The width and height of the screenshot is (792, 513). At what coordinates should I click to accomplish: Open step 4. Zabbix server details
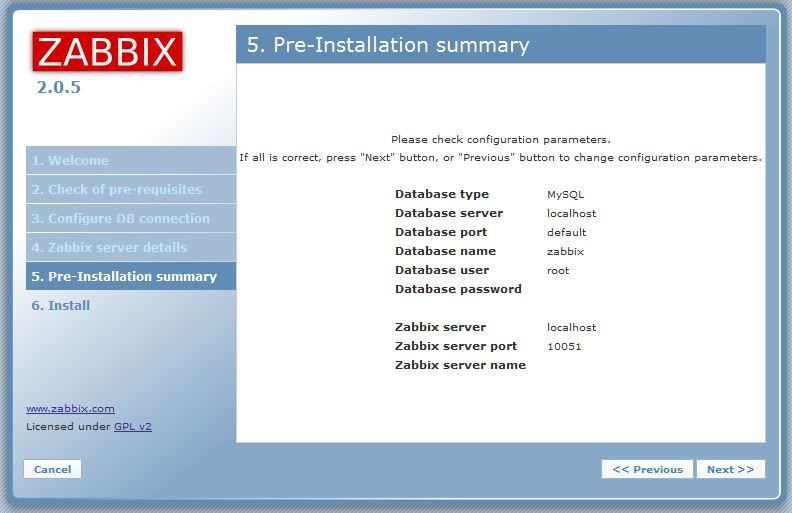point(131,247)
